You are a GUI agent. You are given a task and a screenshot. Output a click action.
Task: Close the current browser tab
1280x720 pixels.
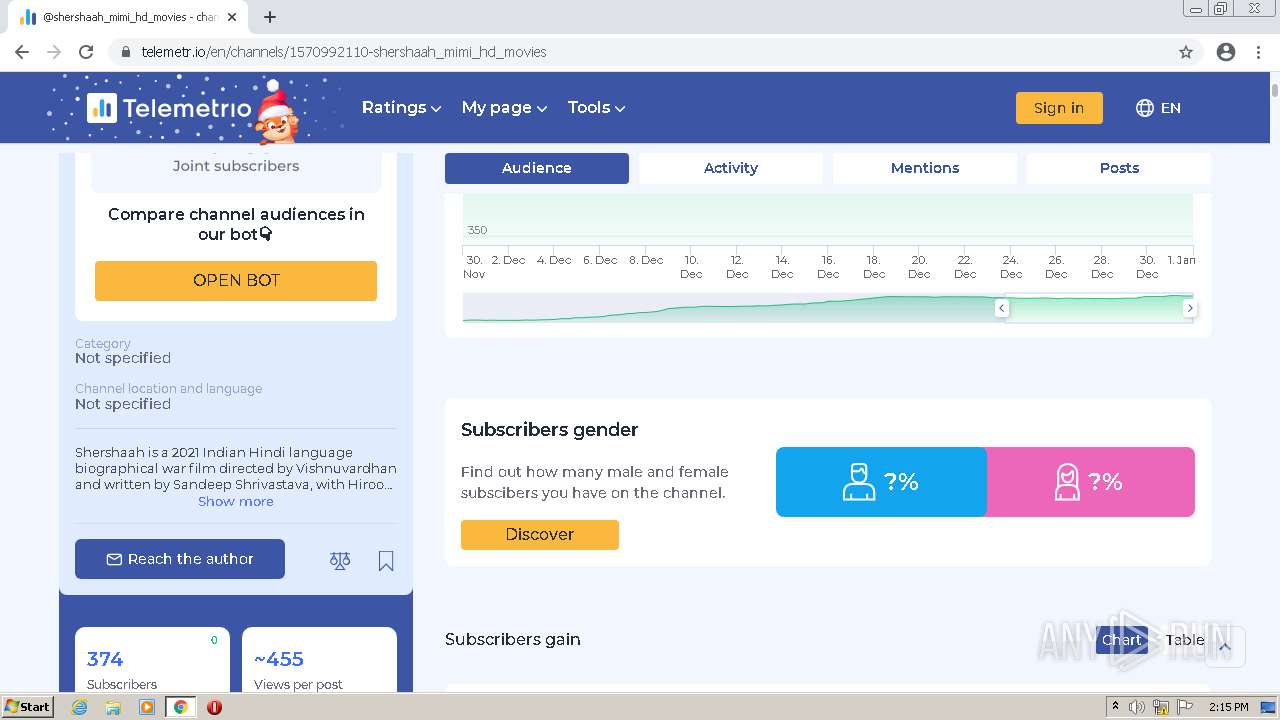(x=232, y=17)
